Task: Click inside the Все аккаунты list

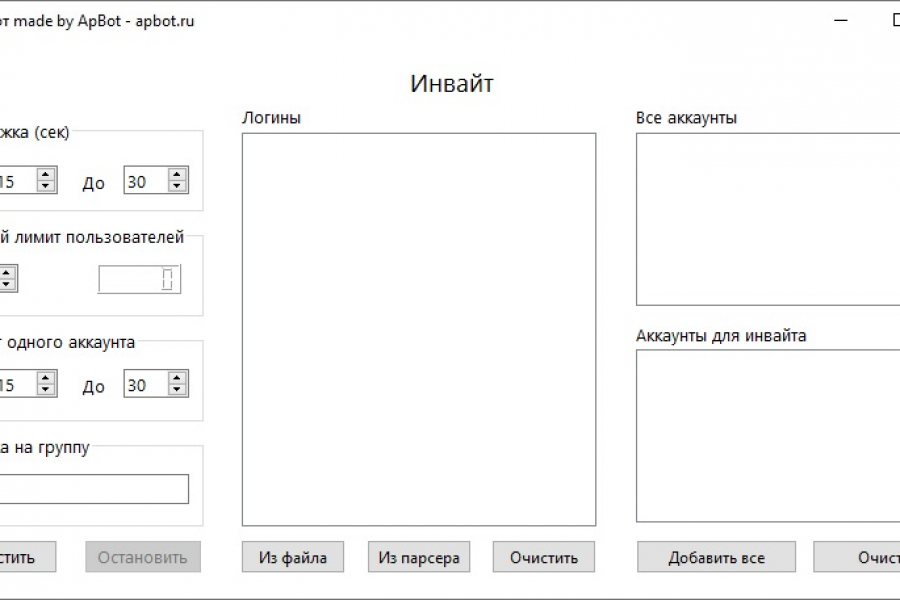Action: click(x=767, y=219)
